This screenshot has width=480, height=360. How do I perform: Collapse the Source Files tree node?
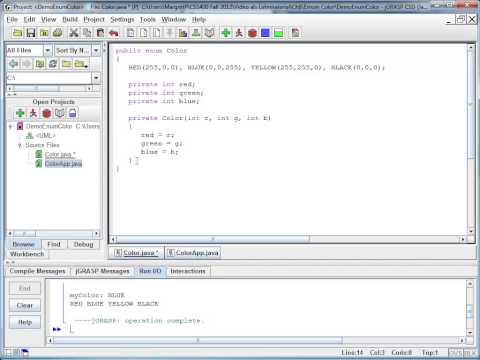point(20,145)
